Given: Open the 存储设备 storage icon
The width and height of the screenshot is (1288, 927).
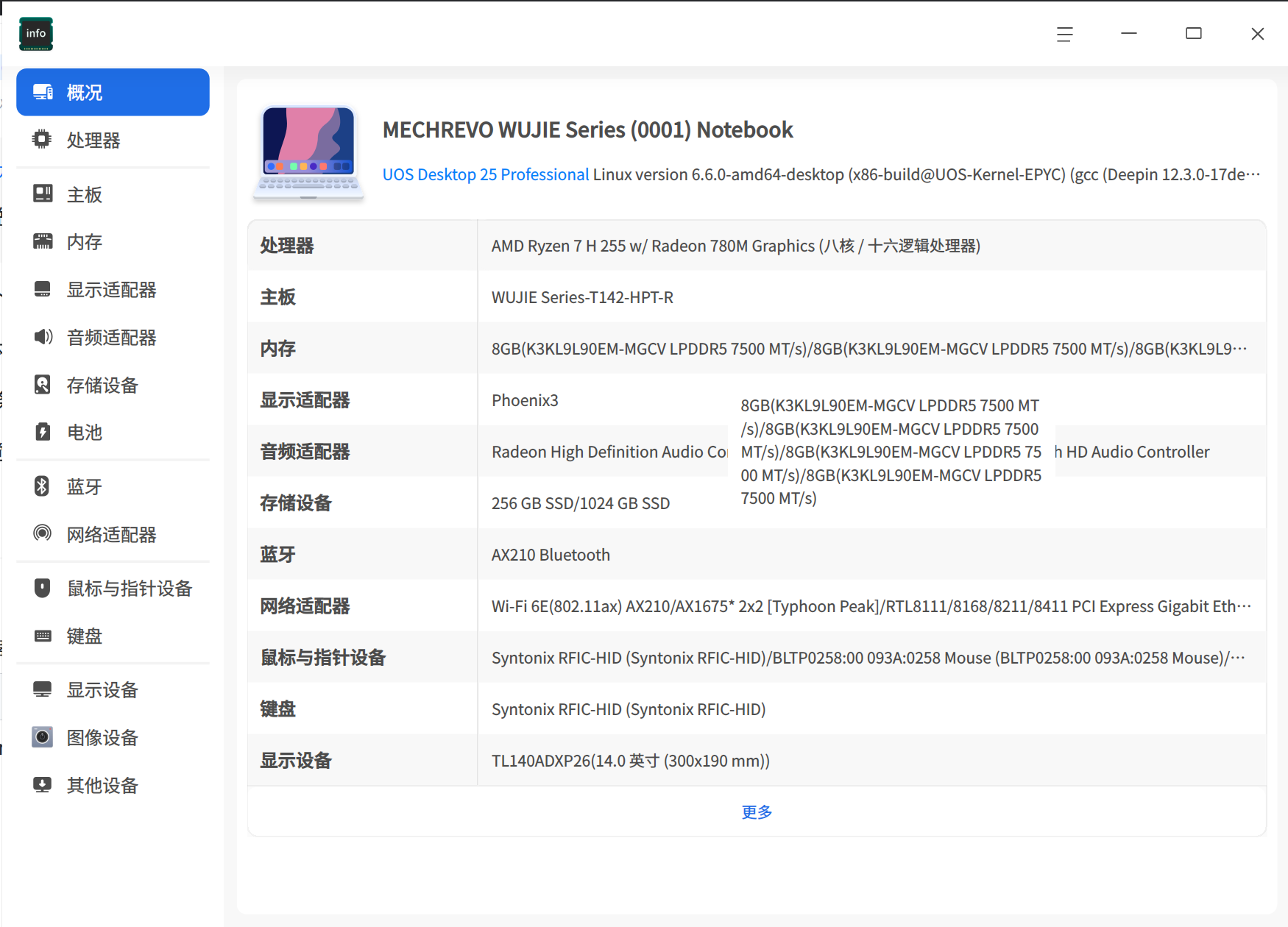Looking at the screenshot, I should pos(43,384).
